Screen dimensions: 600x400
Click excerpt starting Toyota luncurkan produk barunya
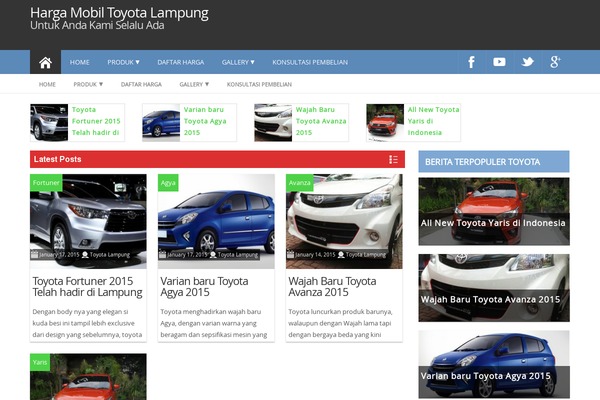pos(340,323)
